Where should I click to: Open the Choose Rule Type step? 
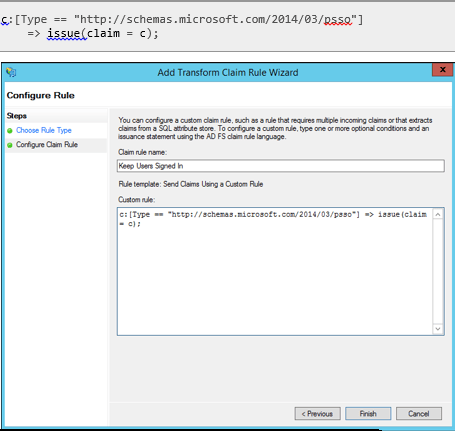click(44, 130)
